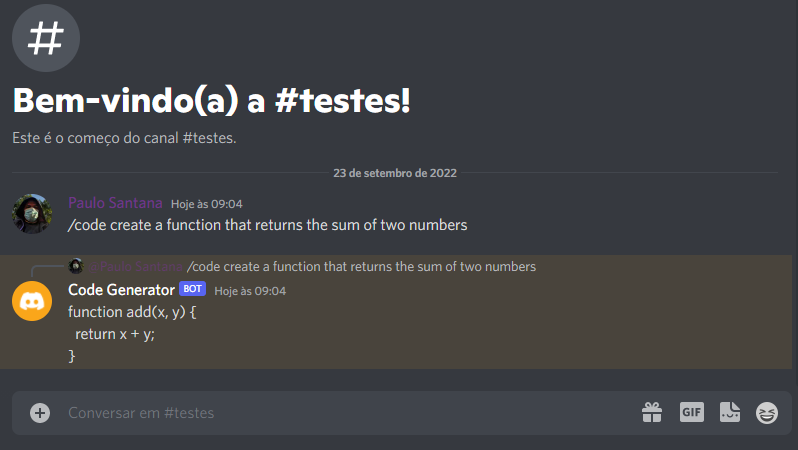This screenshot has width=798, height=450.
Task: Click the small avatar in reply preview
Action: (75, 266)
